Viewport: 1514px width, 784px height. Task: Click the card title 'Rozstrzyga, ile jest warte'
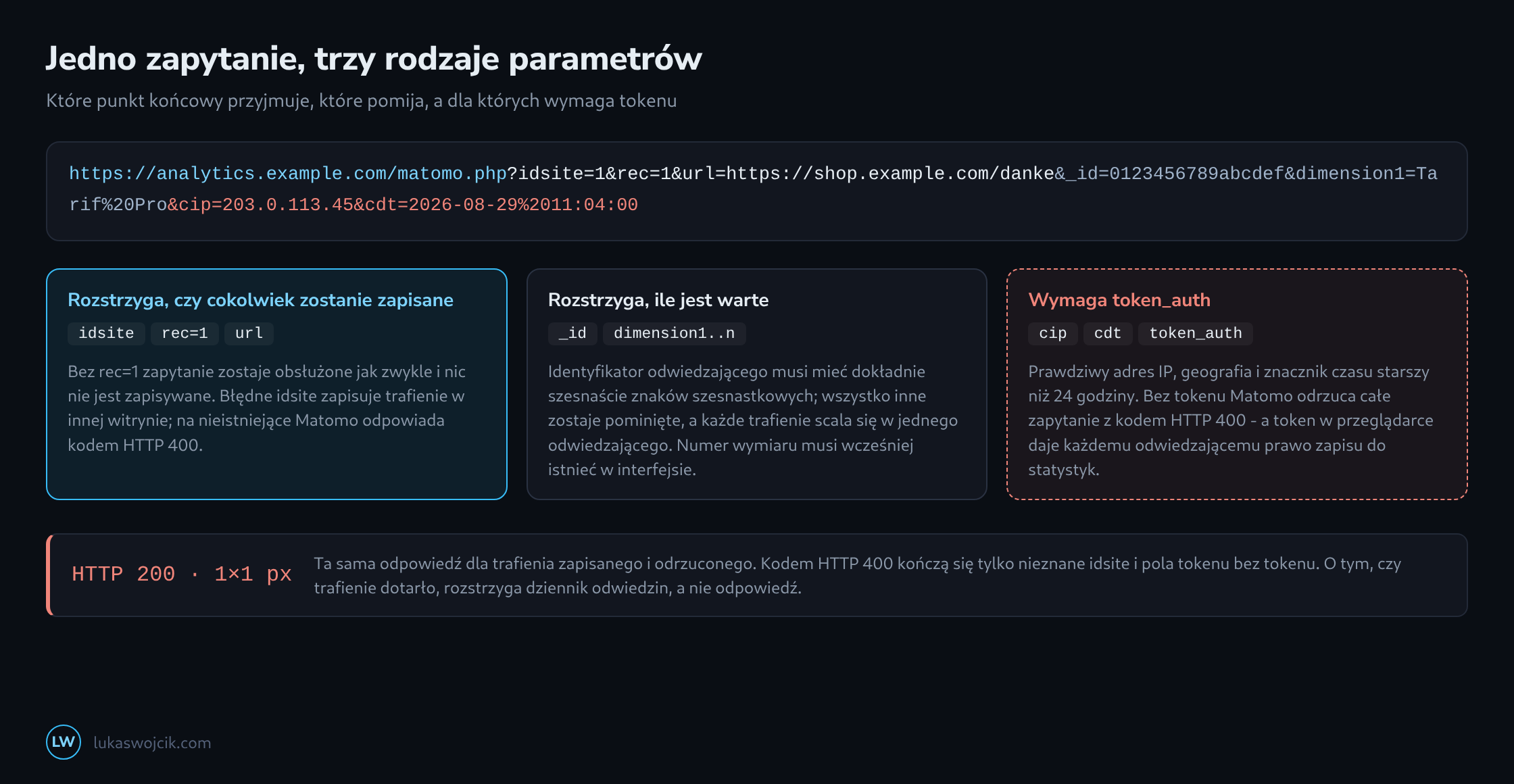click(x=658, y=300)
